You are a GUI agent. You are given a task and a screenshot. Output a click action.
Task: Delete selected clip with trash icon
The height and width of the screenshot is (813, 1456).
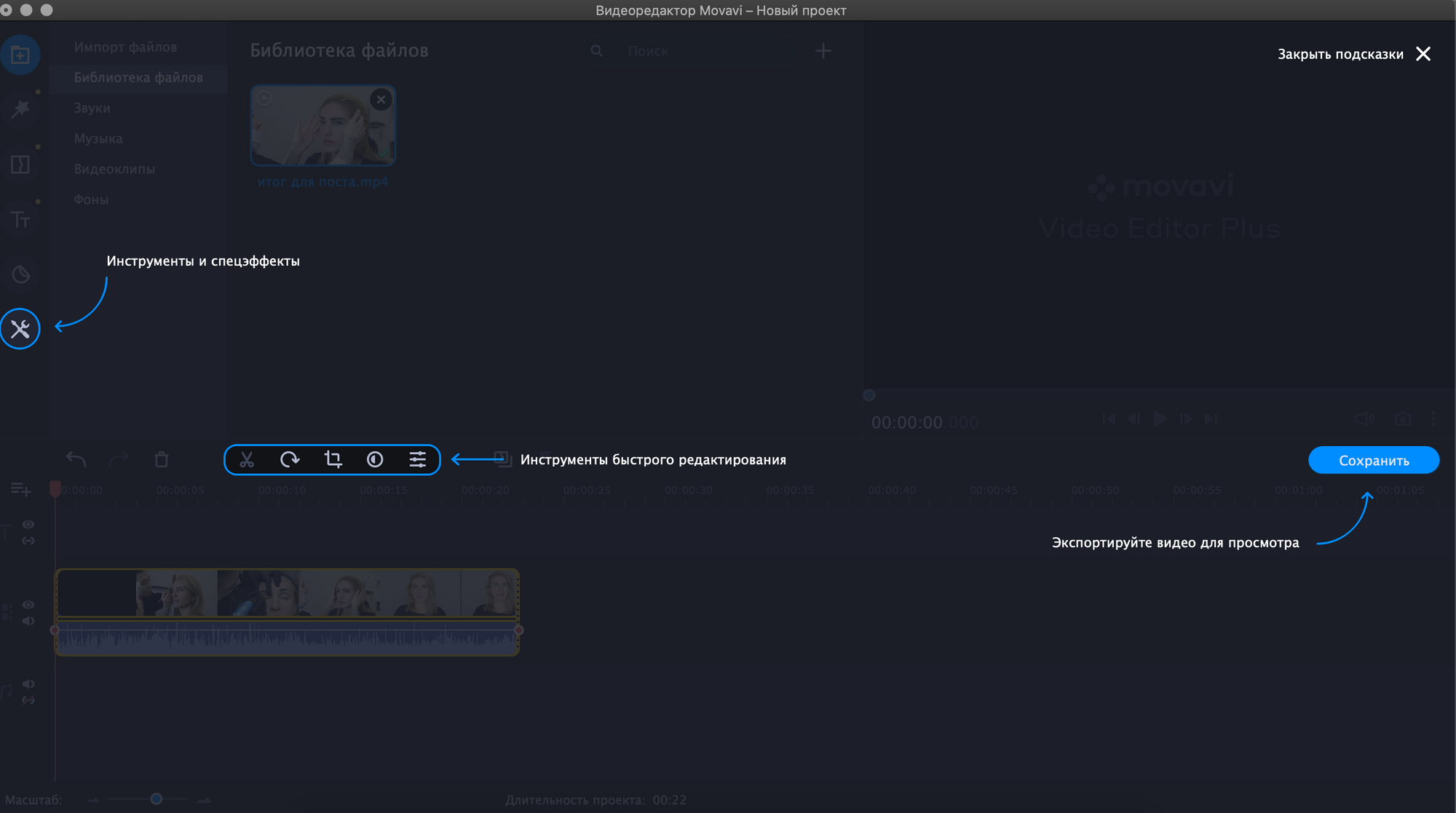click(162, 459)
